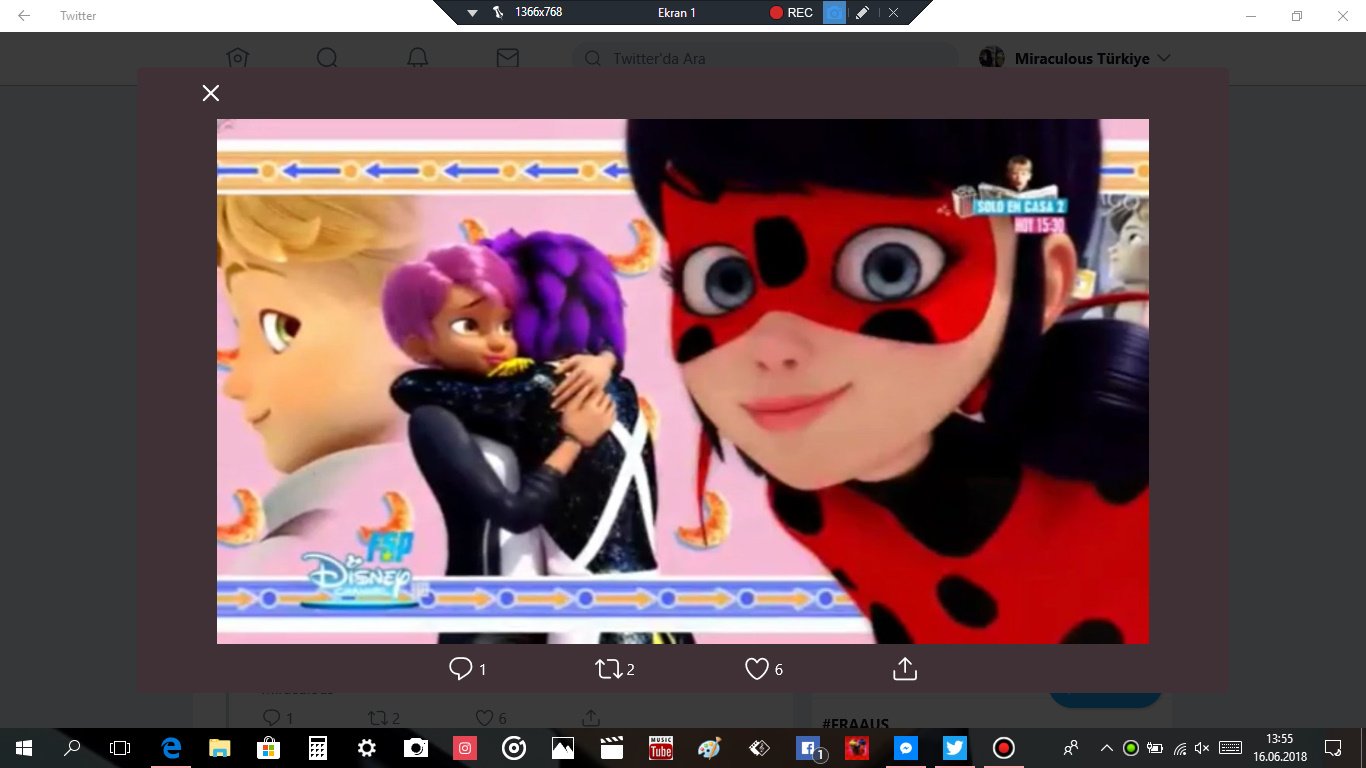Switch to Twitter taskbar icon

coord(955,748)
